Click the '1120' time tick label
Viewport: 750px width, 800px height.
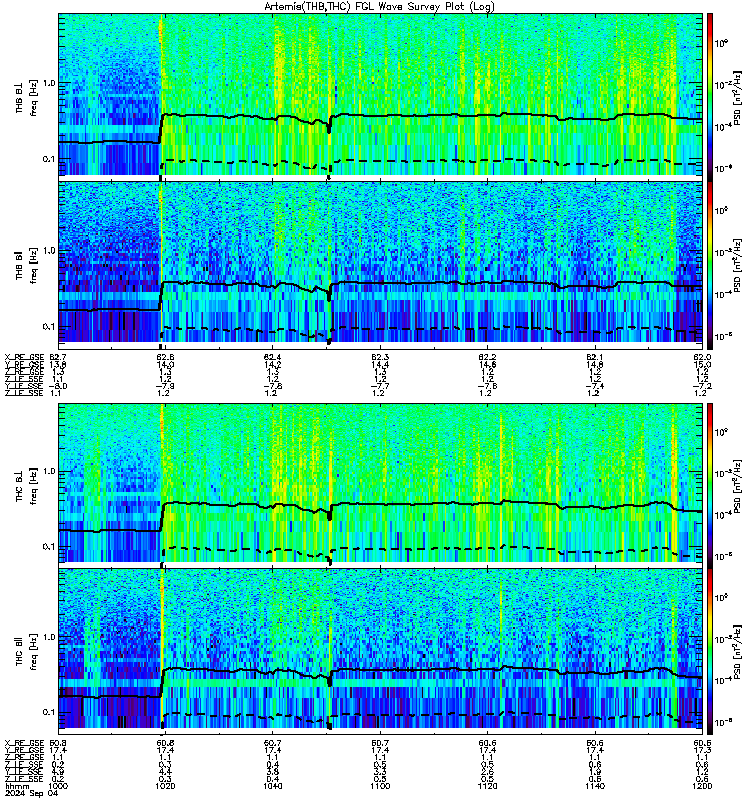click(x=487, y=786)
